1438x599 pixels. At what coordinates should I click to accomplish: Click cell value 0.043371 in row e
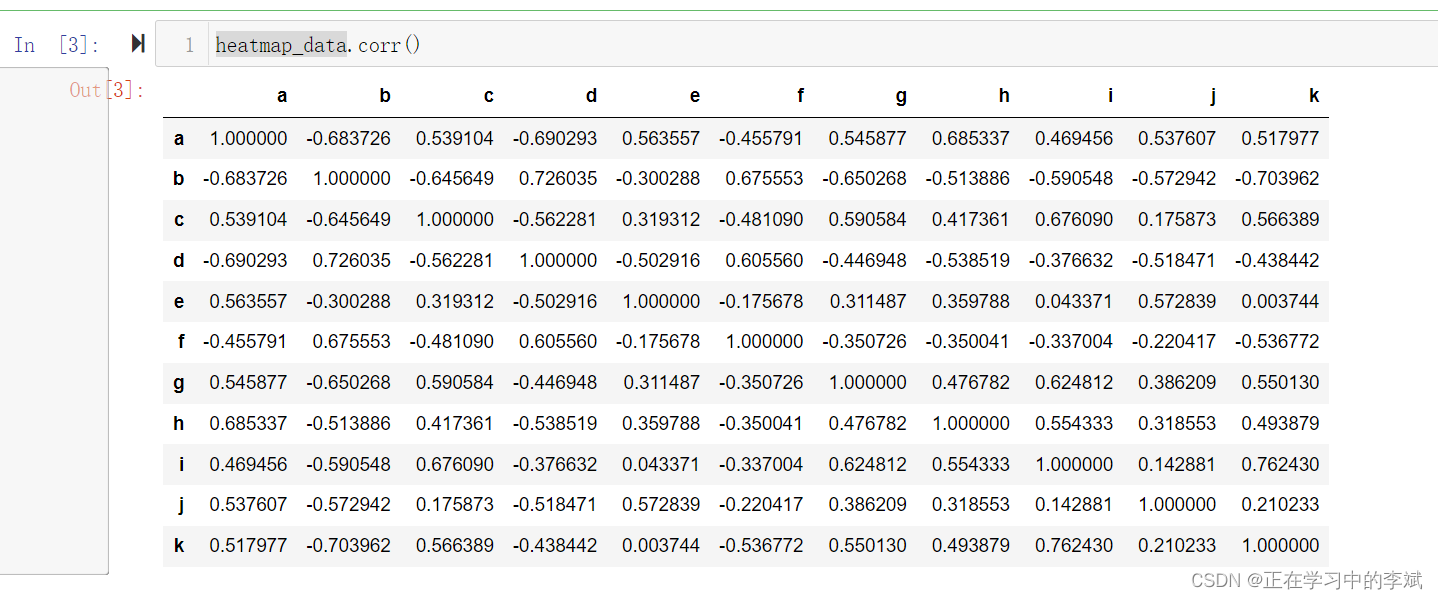[x=1074, y=301]
